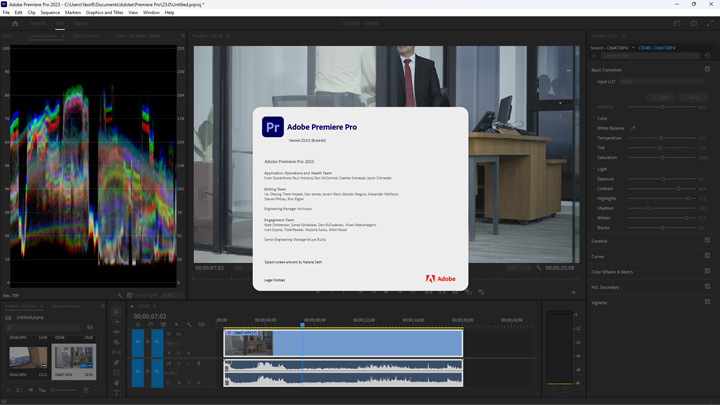Collapse the Light subsection
Screen dimensions: 720x405
(594, 169)
